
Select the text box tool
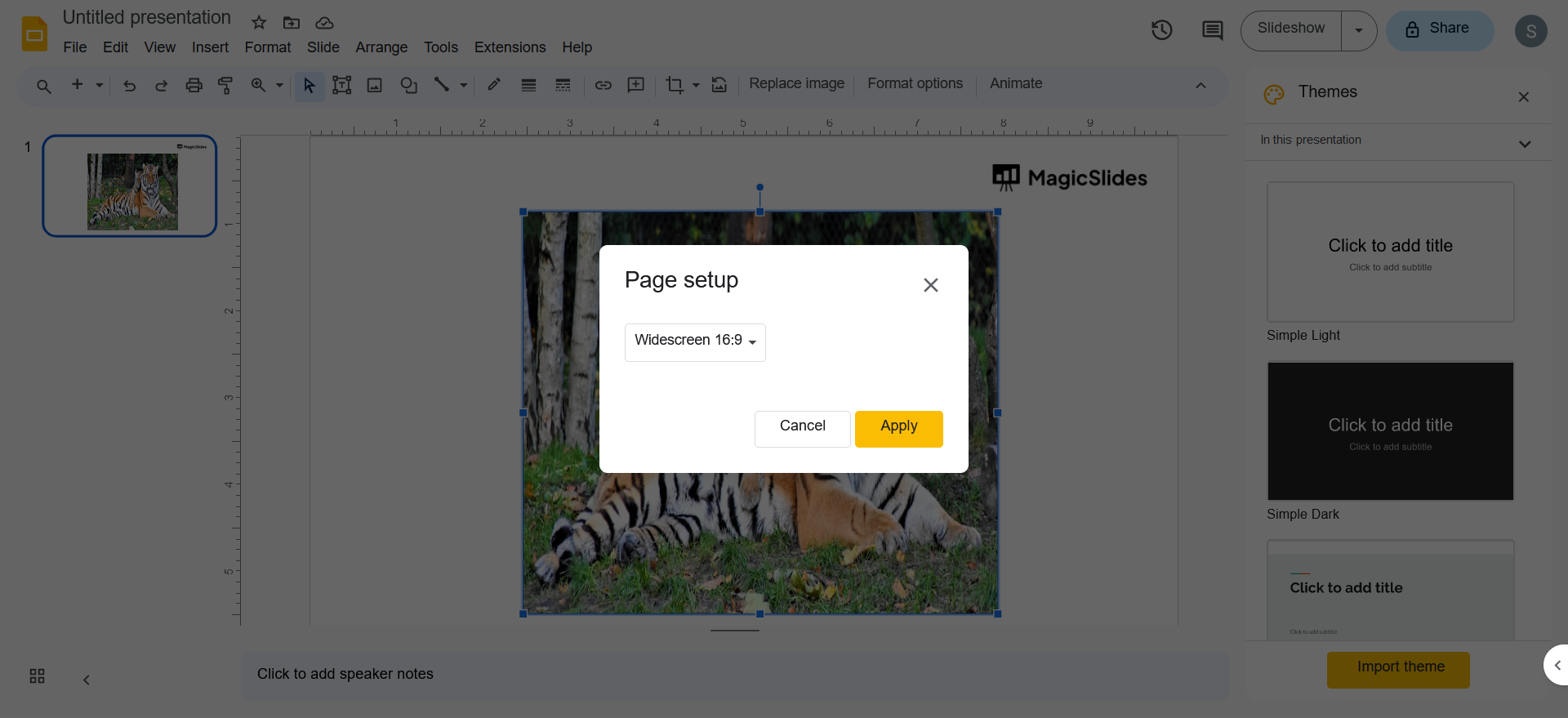coord(341,85)
